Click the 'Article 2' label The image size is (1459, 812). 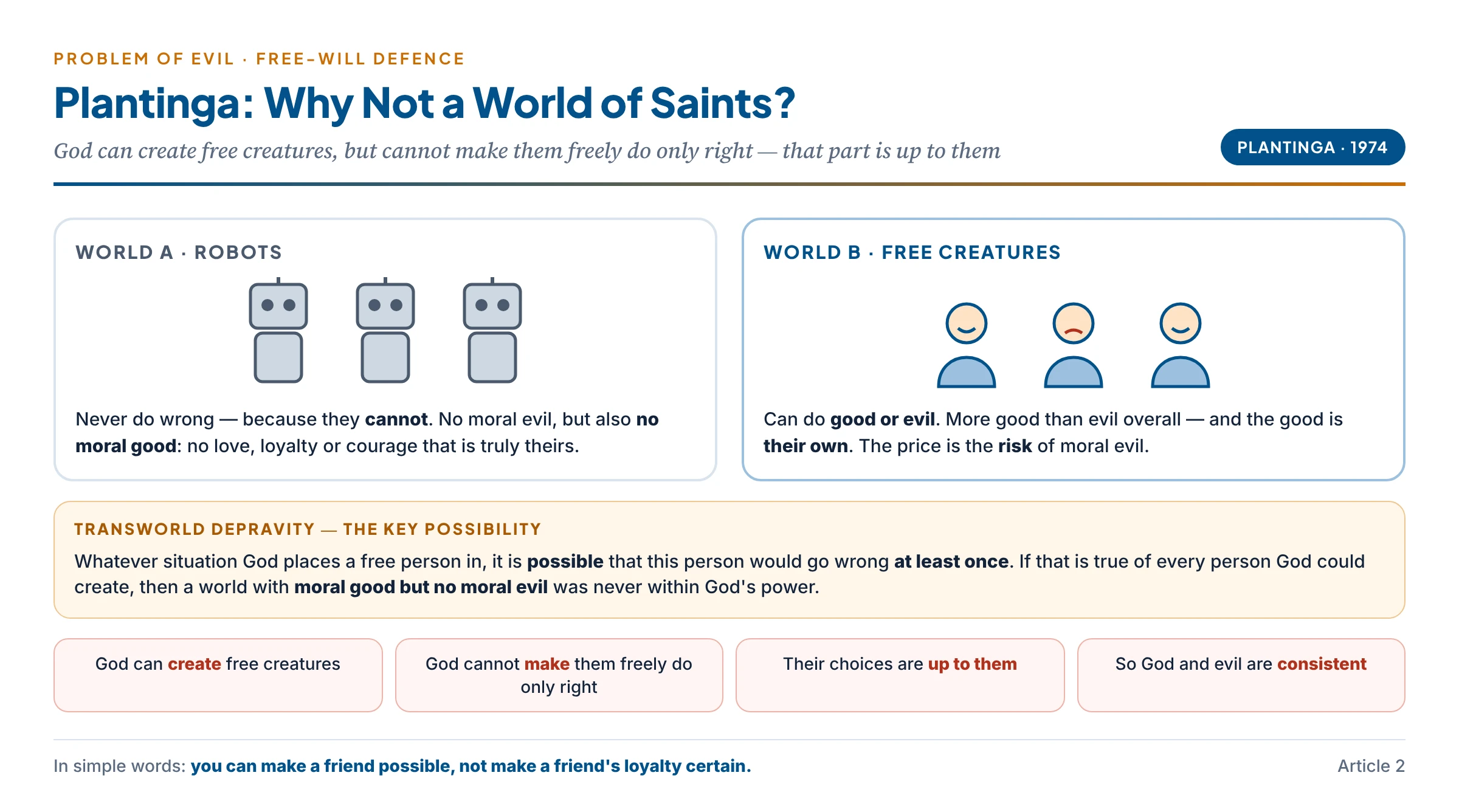[x=1371, y=766]
